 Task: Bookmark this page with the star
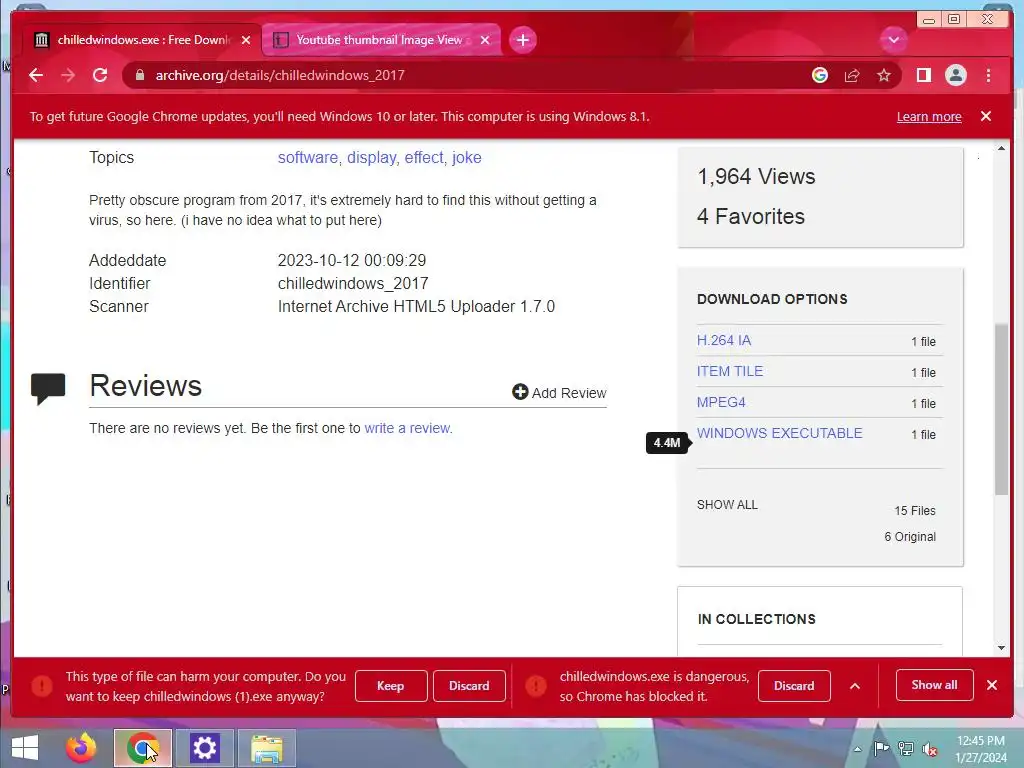pos(884,75)
